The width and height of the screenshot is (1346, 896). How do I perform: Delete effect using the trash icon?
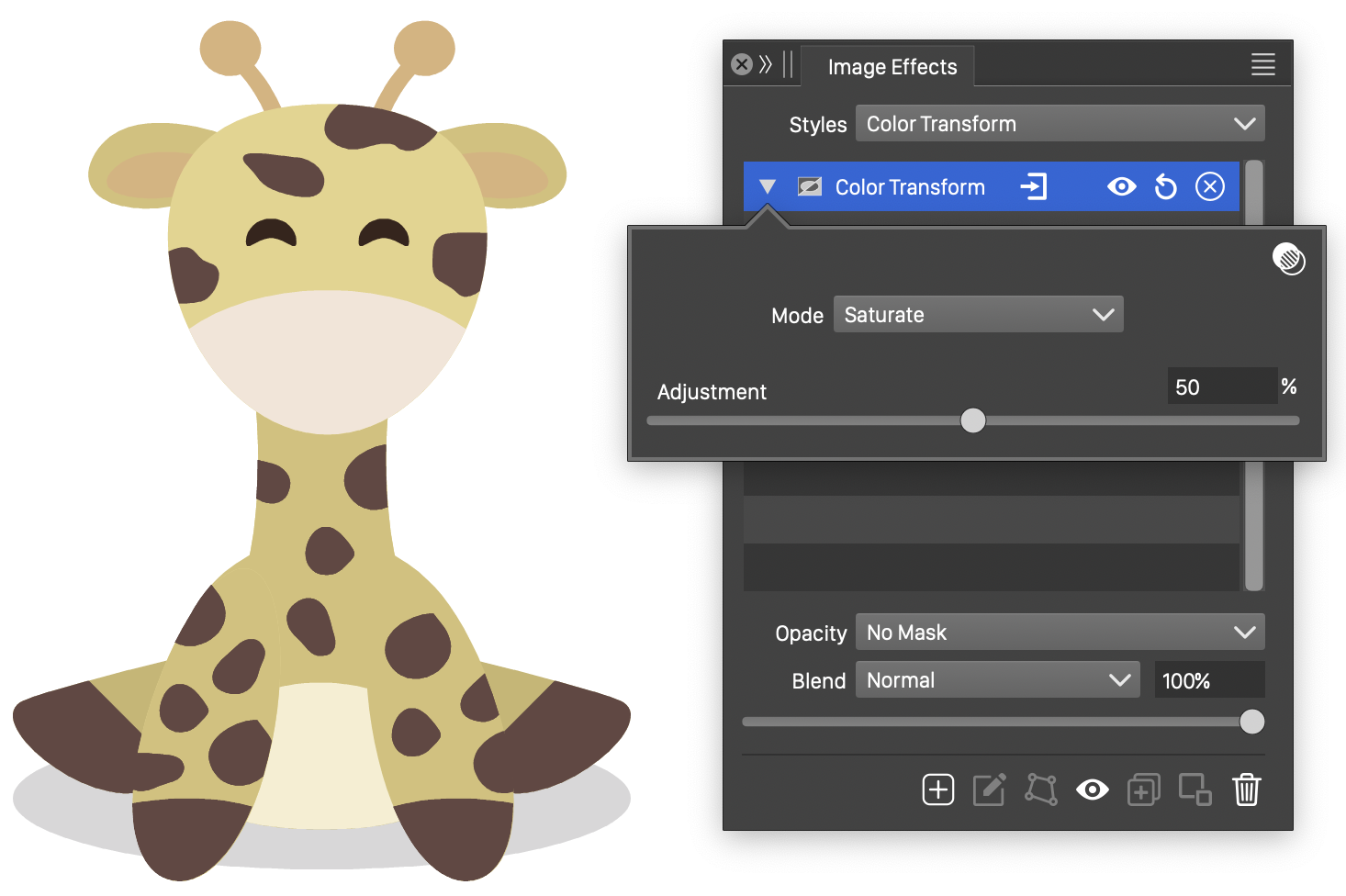click(1246, 790)
